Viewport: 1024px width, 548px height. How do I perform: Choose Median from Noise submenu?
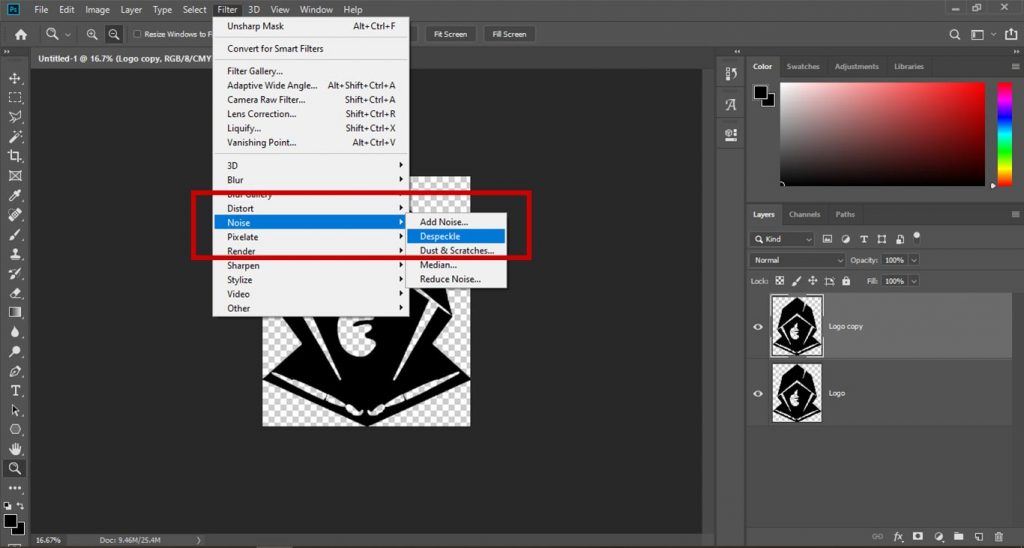[x=456, y=265]
